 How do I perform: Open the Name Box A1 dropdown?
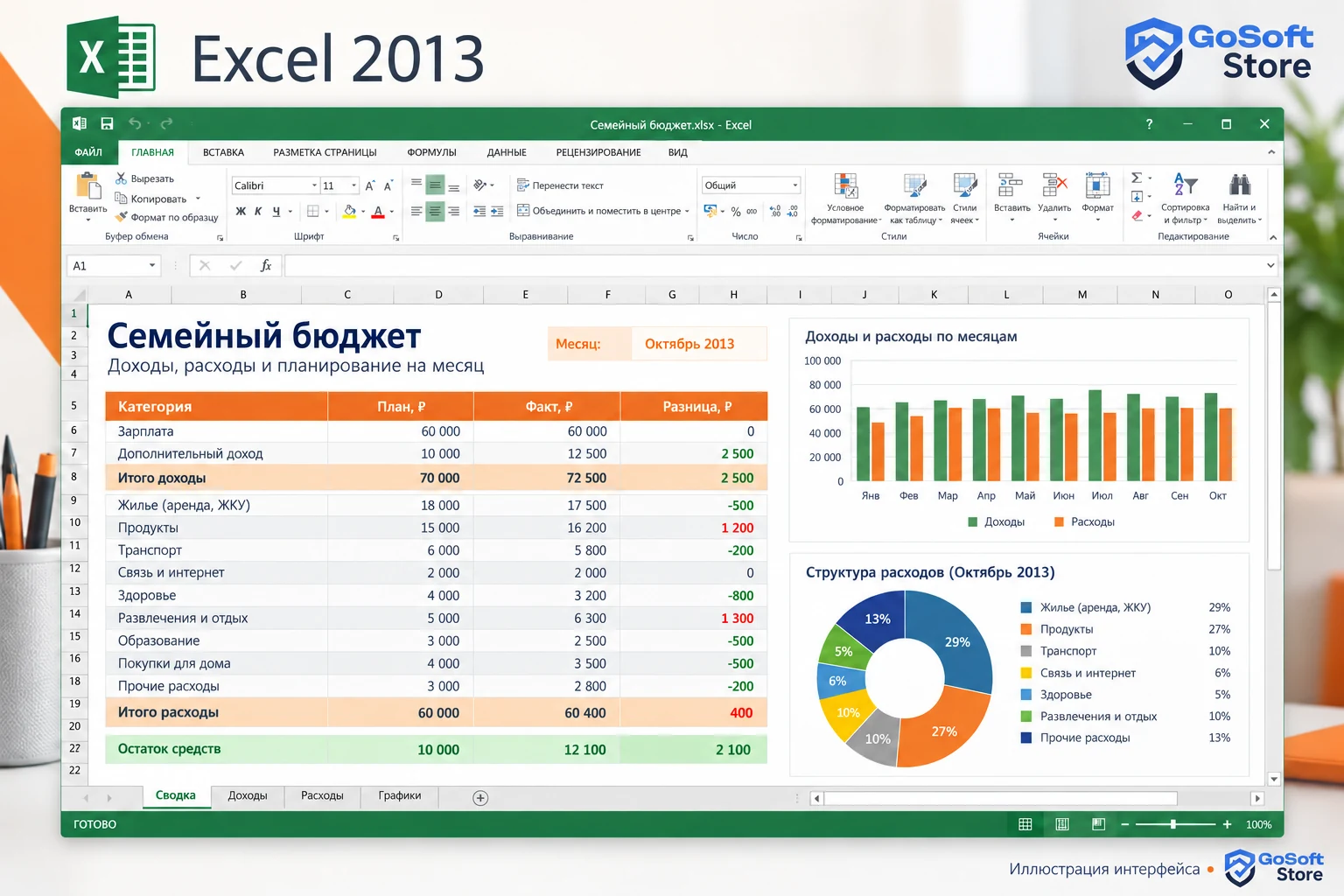(x=152, y=265)
